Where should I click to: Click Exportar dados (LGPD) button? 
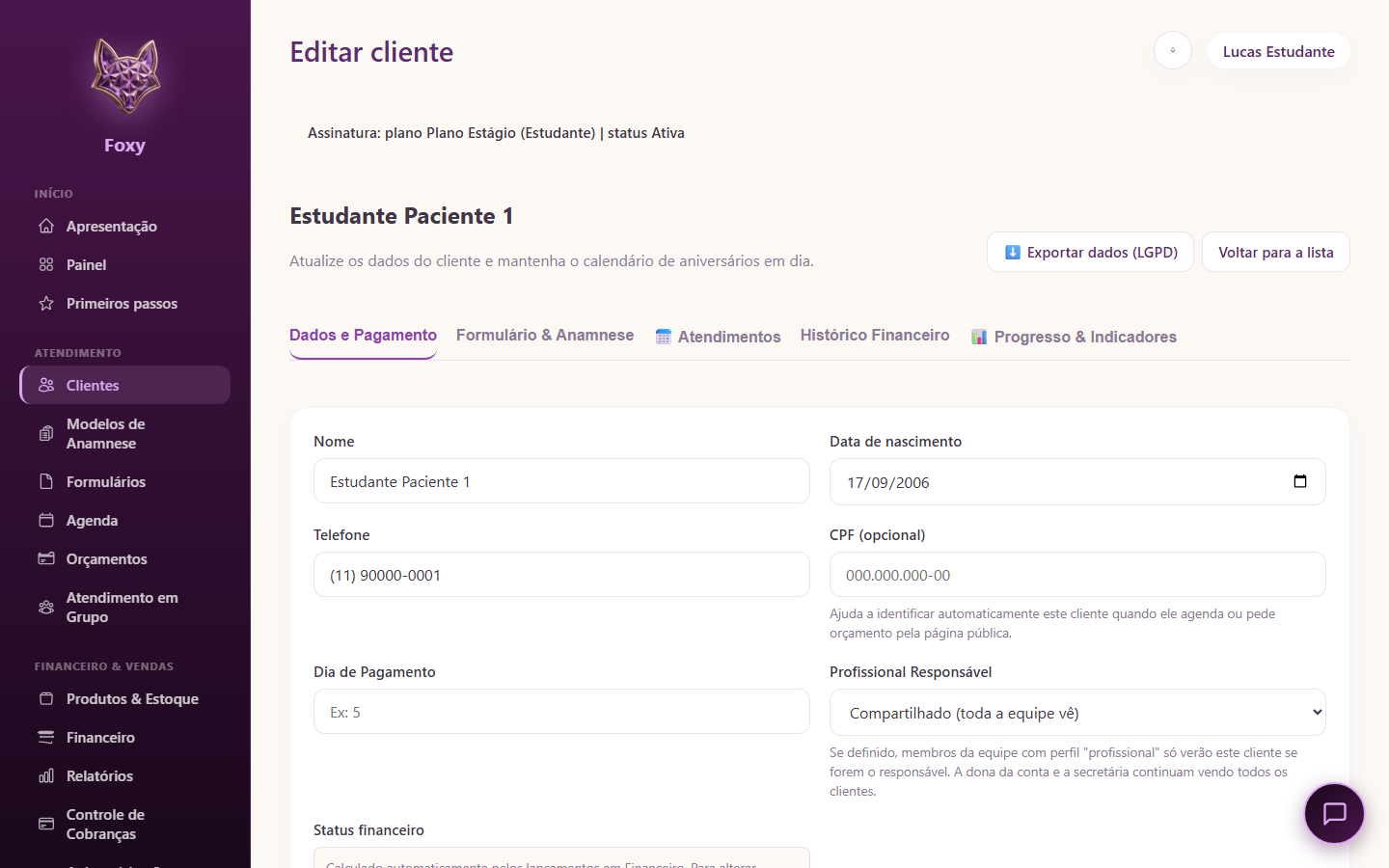pos(1090,252)
